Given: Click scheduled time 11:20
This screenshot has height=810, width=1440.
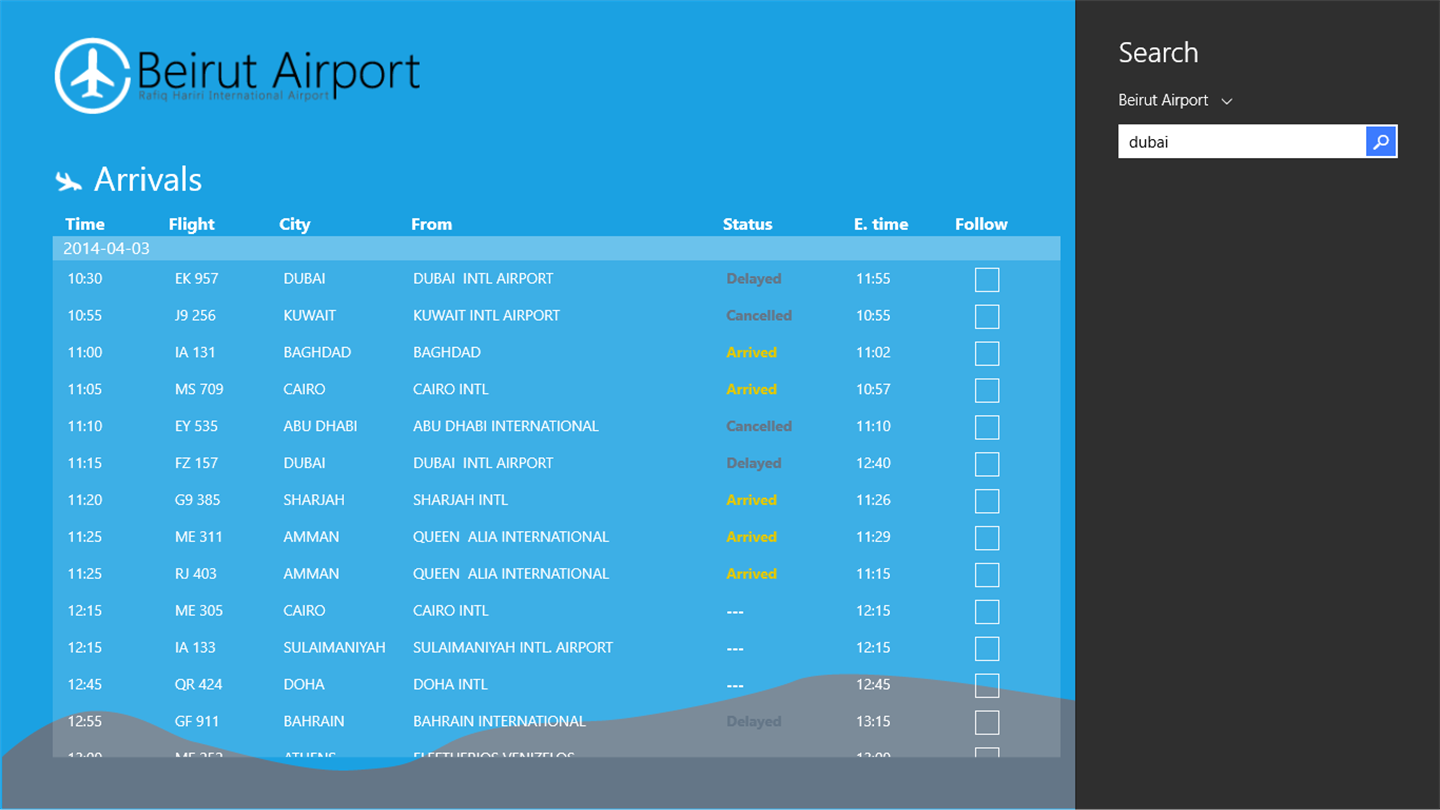Looking at the screenshot, I should (x=85, y=500).
